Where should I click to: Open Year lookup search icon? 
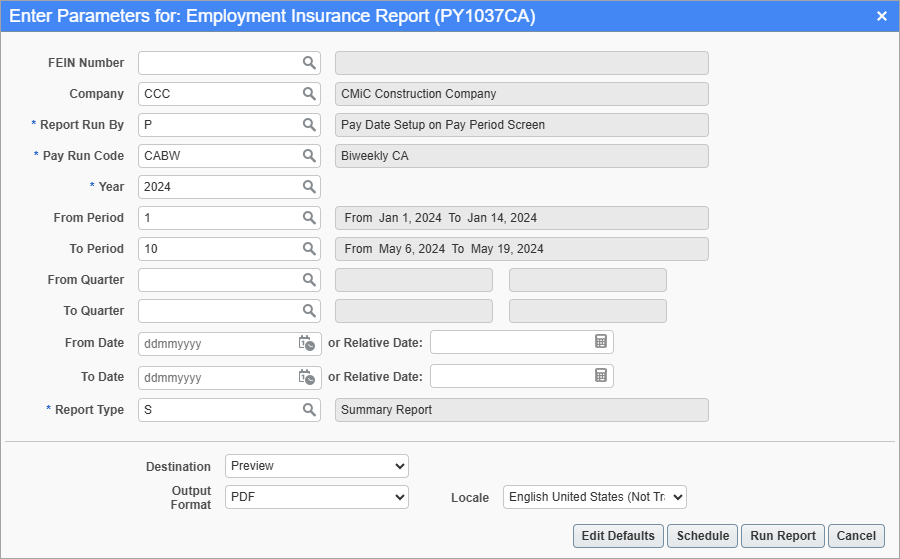tap(309, 187)
